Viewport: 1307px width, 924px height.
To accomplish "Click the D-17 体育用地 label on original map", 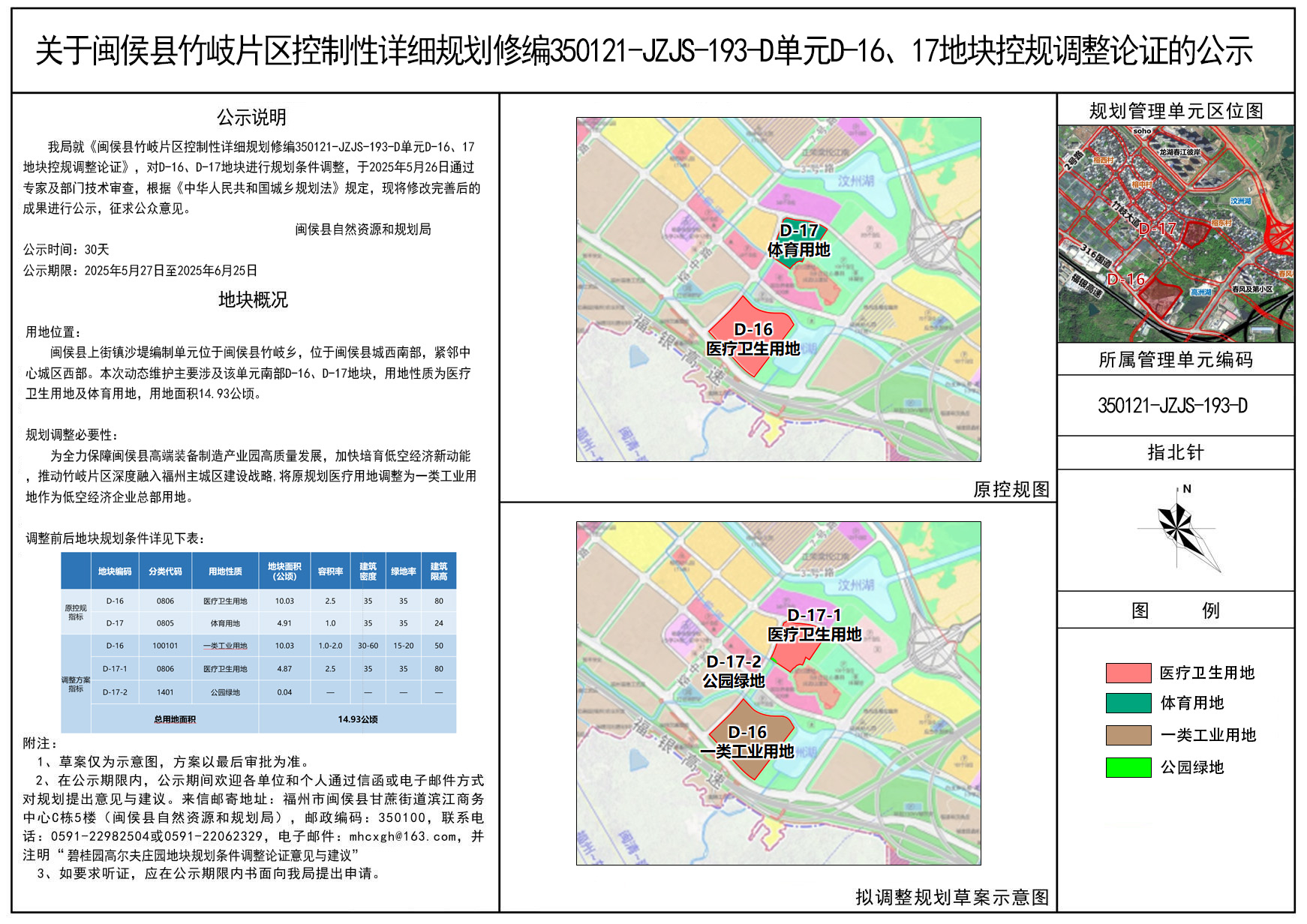I will 798,240.
